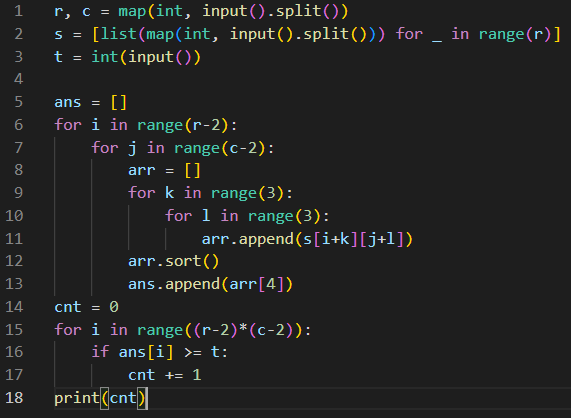
Task: Click 'print' on line 18
Action: pyautogui.click(x=77, y=398)
